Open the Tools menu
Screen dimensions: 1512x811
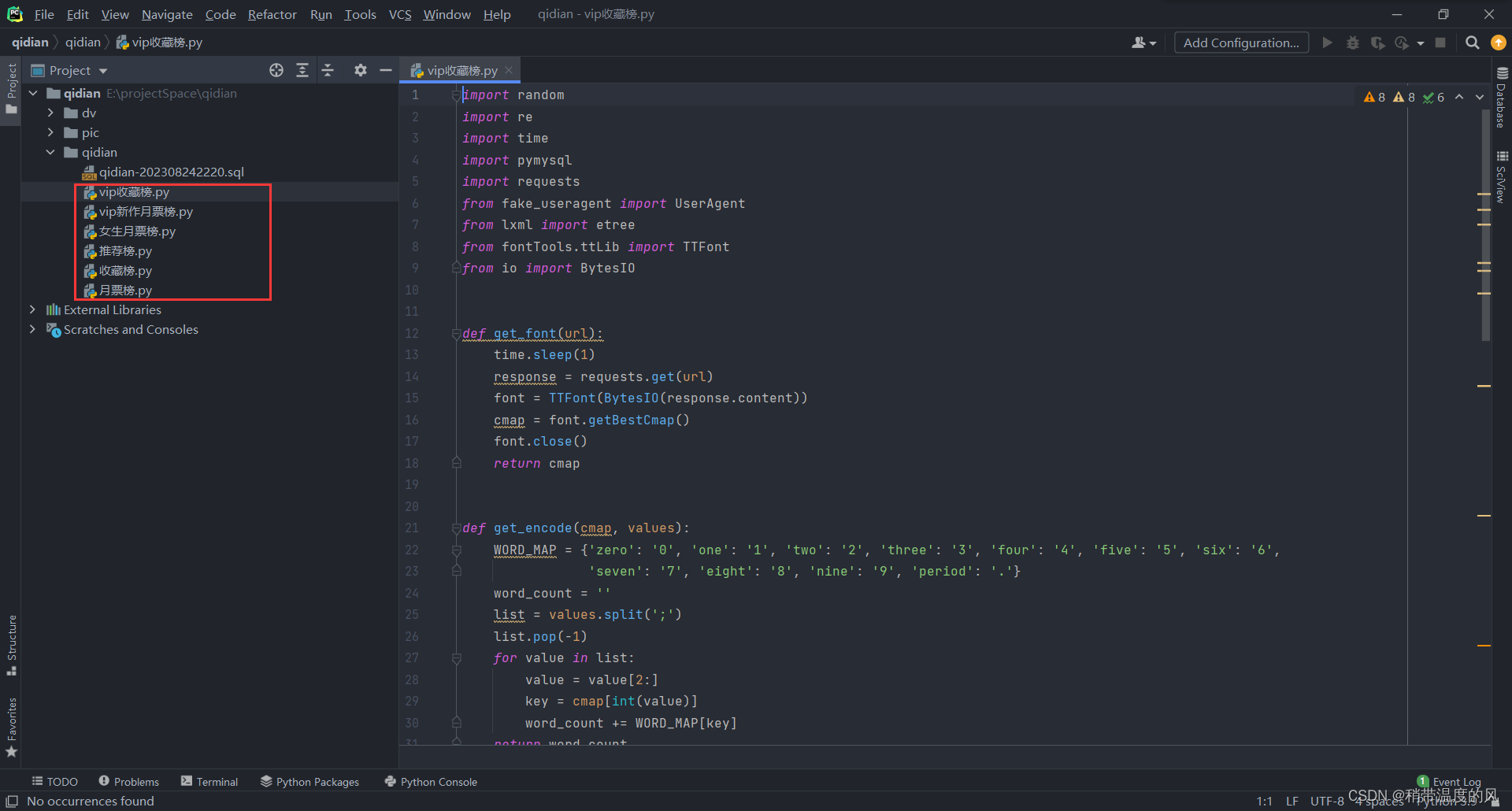[x=360, y=14]
